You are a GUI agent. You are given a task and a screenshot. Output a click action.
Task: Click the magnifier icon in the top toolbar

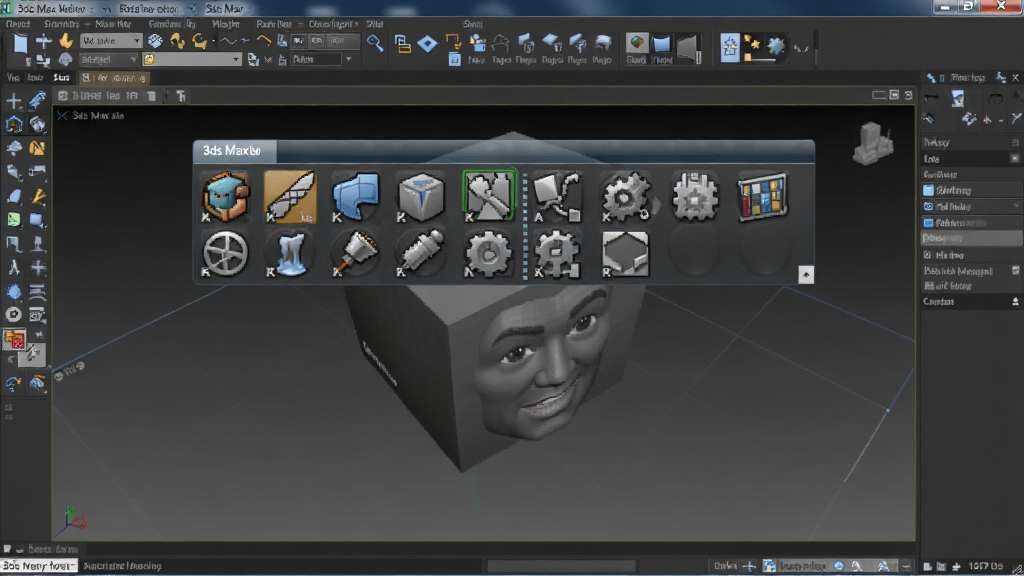(375, 43)
